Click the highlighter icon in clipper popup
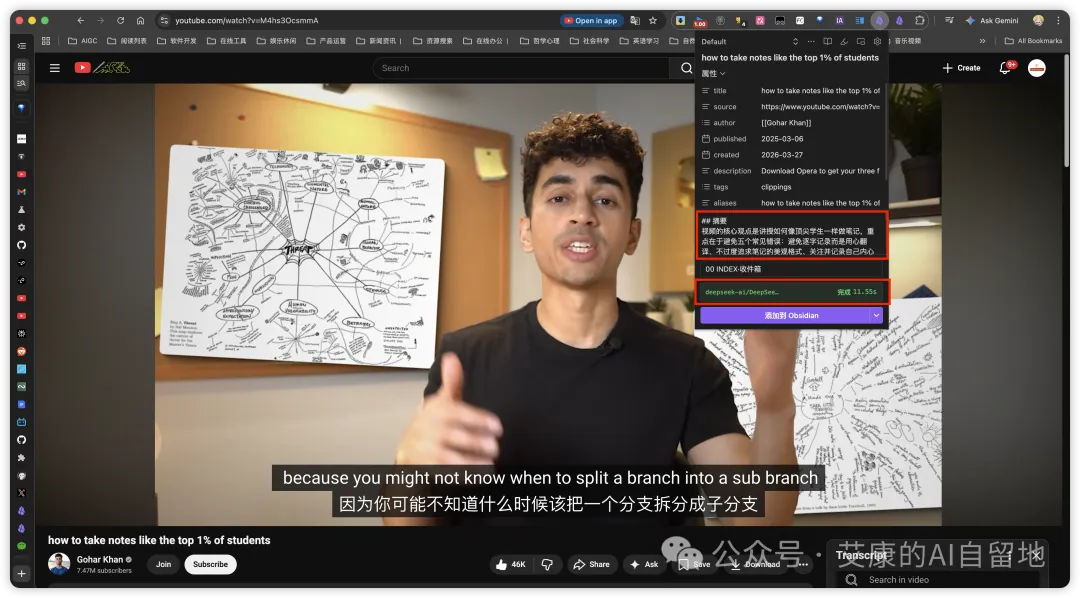 [844, 42]
